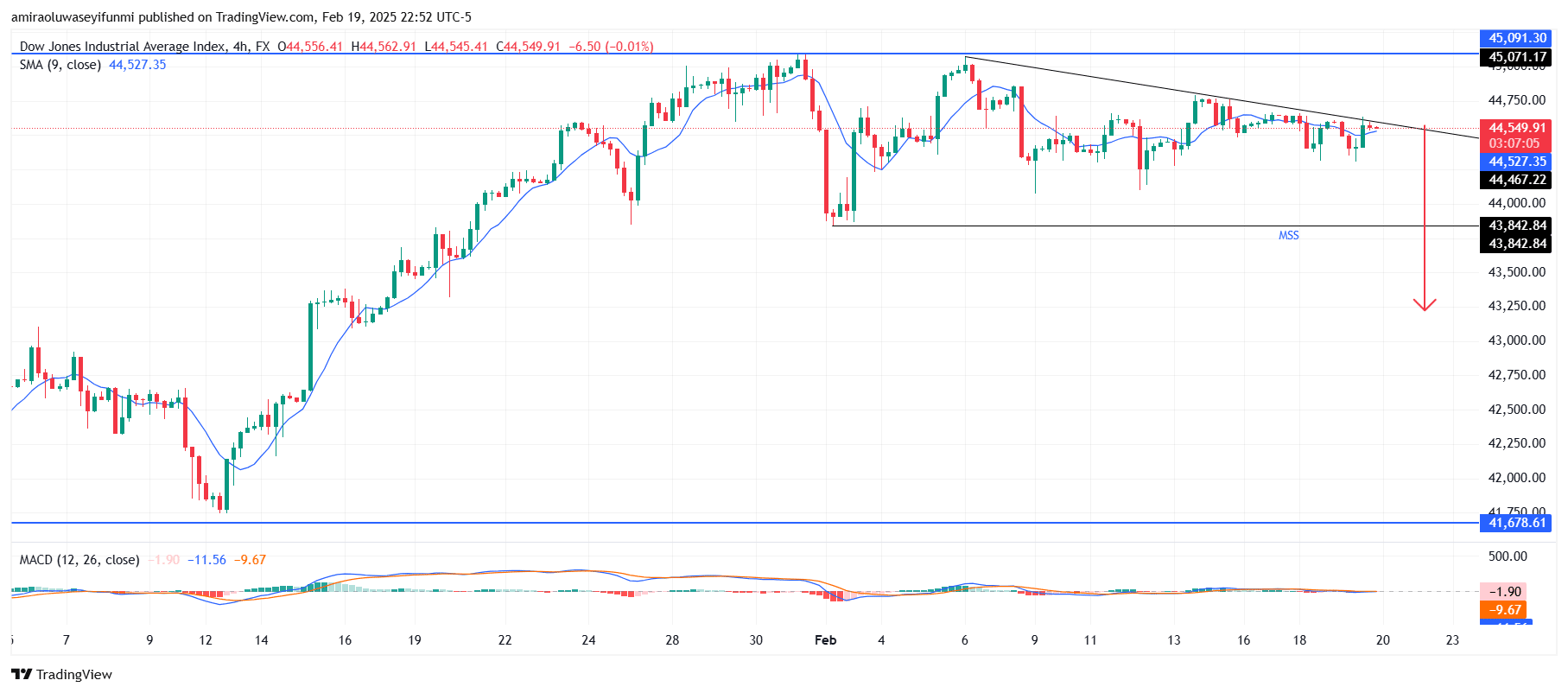Click the blue 44,527.35 price-scale label
This screenshot has height=693, width=1568.
click(1517, 162)
